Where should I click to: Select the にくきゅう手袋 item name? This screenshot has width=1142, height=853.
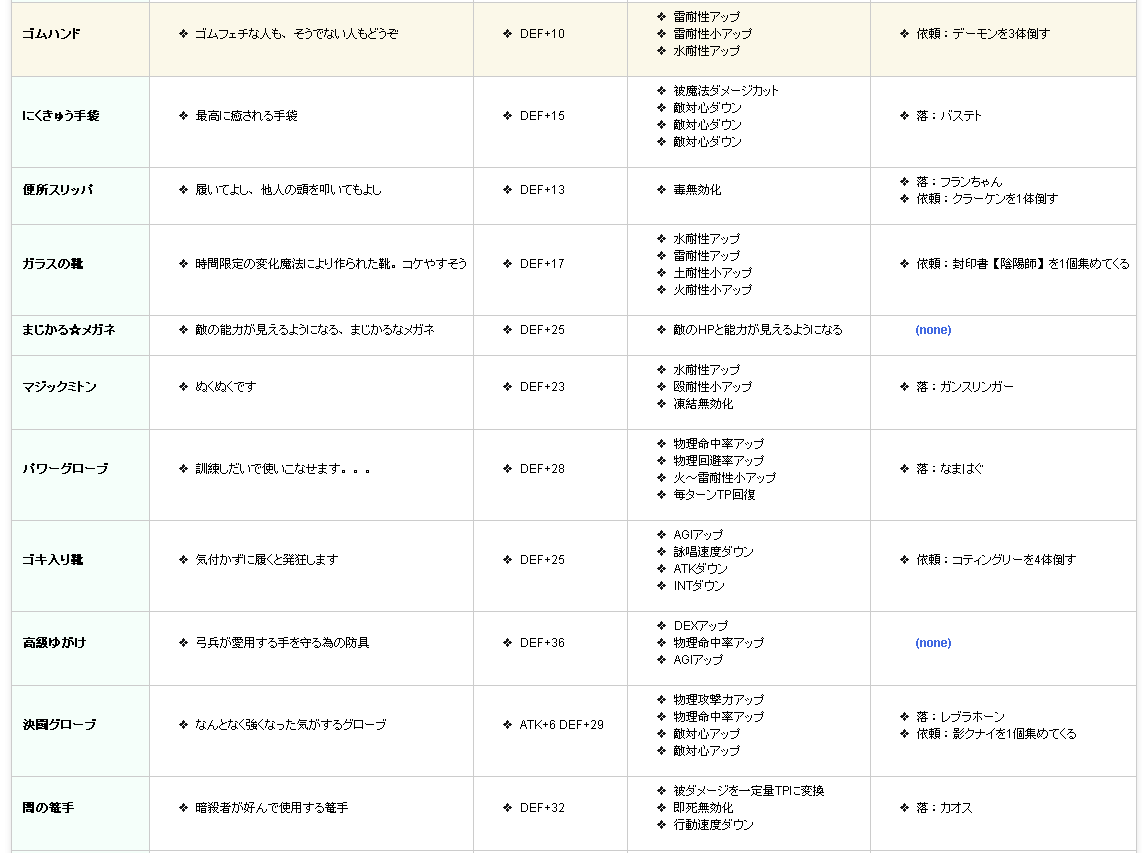pos(61,116)
